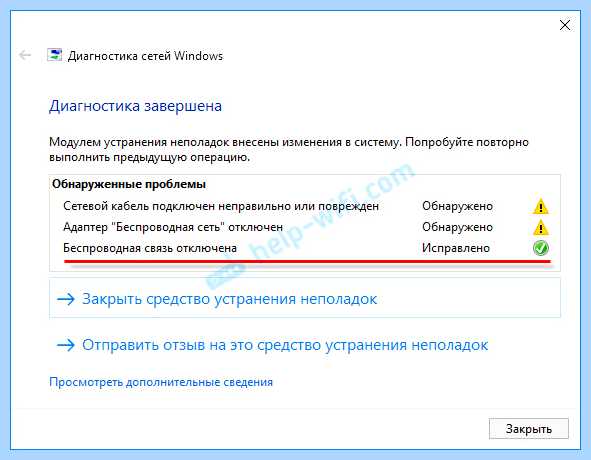Select row "Беспроводная связь отключена"
The height and width of the screenshot is (460, 591).
point(305,248)
